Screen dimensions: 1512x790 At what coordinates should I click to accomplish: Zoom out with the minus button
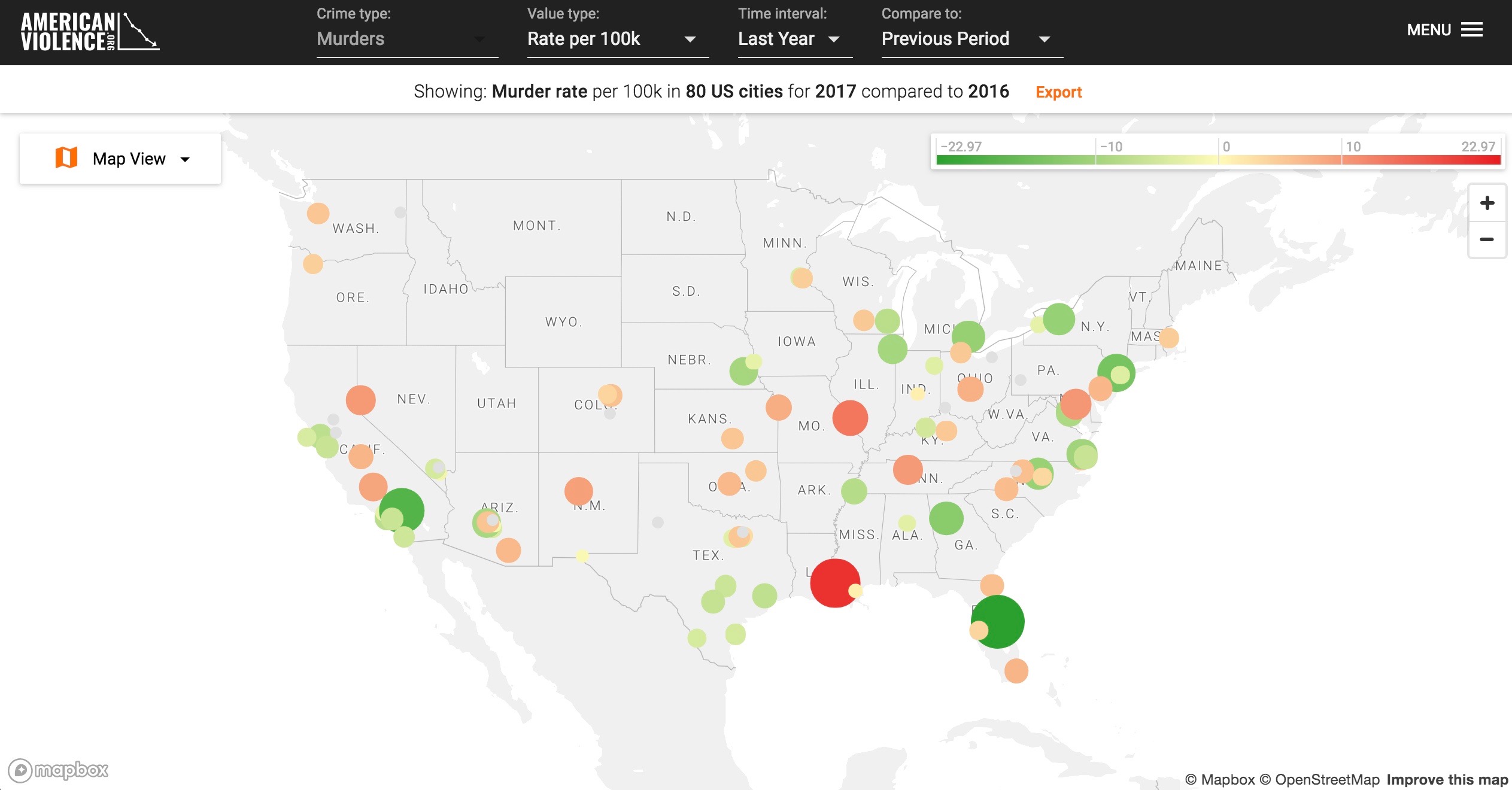(1487, 239)
